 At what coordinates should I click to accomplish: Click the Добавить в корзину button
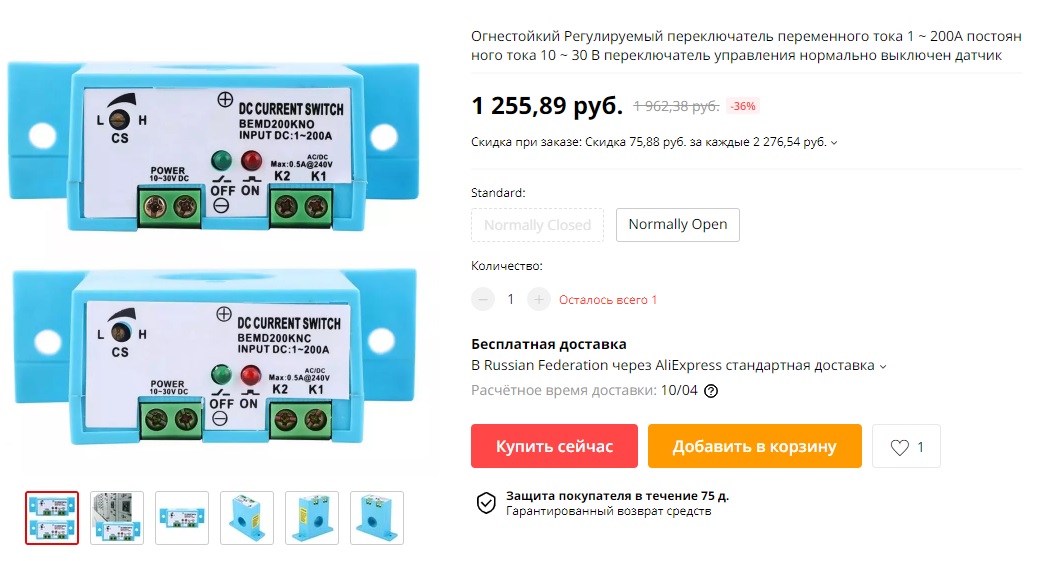pos(755,446)
